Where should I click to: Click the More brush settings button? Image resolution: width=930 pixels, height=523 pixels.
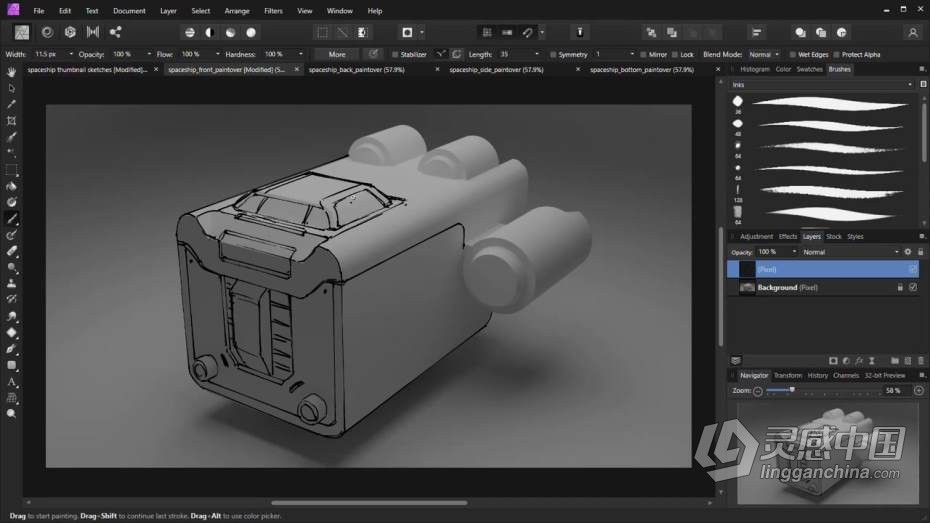pyautogui.click(x=337, y=55)
